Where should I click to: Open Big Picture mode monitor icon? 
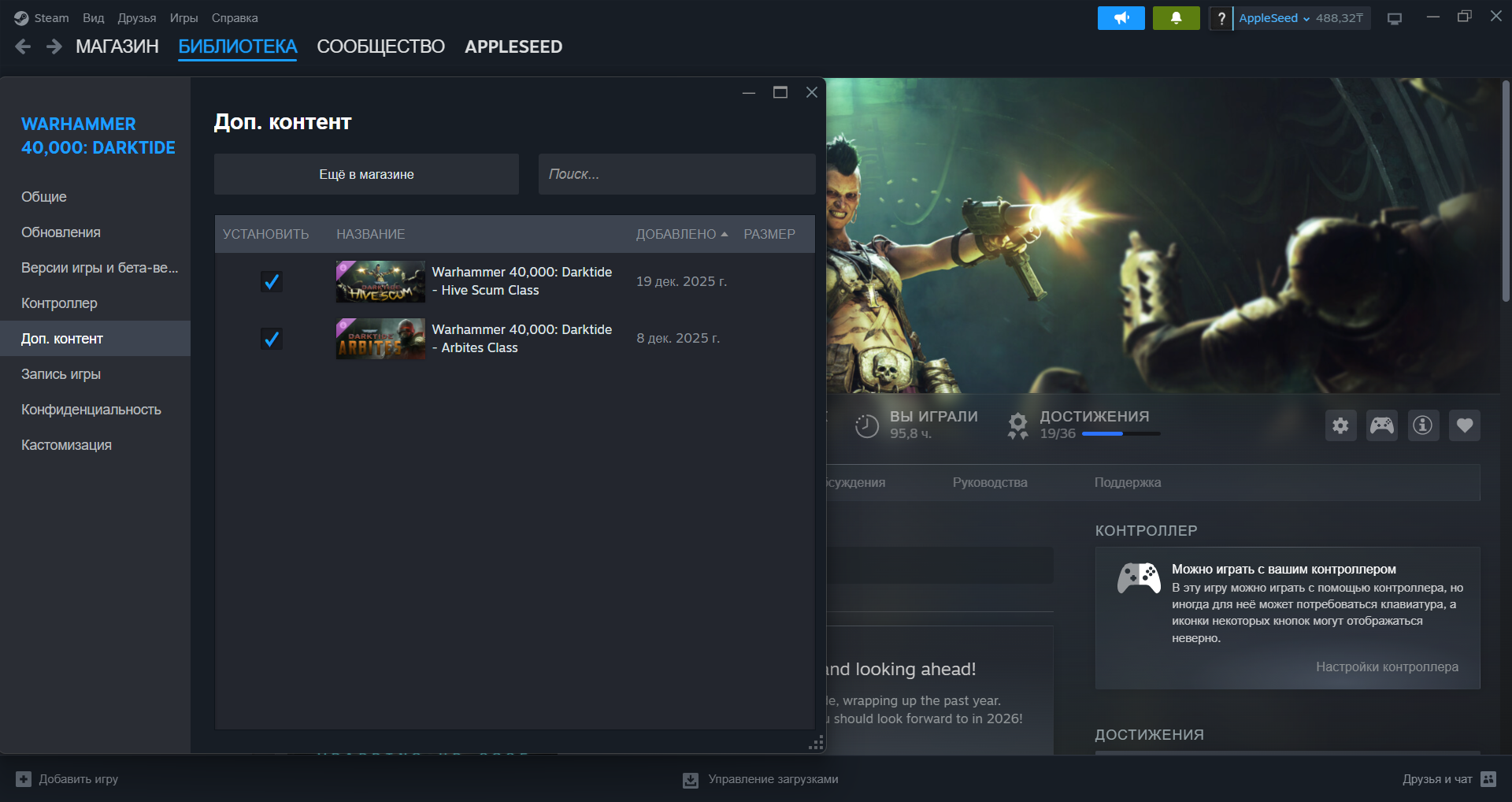[x=1394, y=18]
